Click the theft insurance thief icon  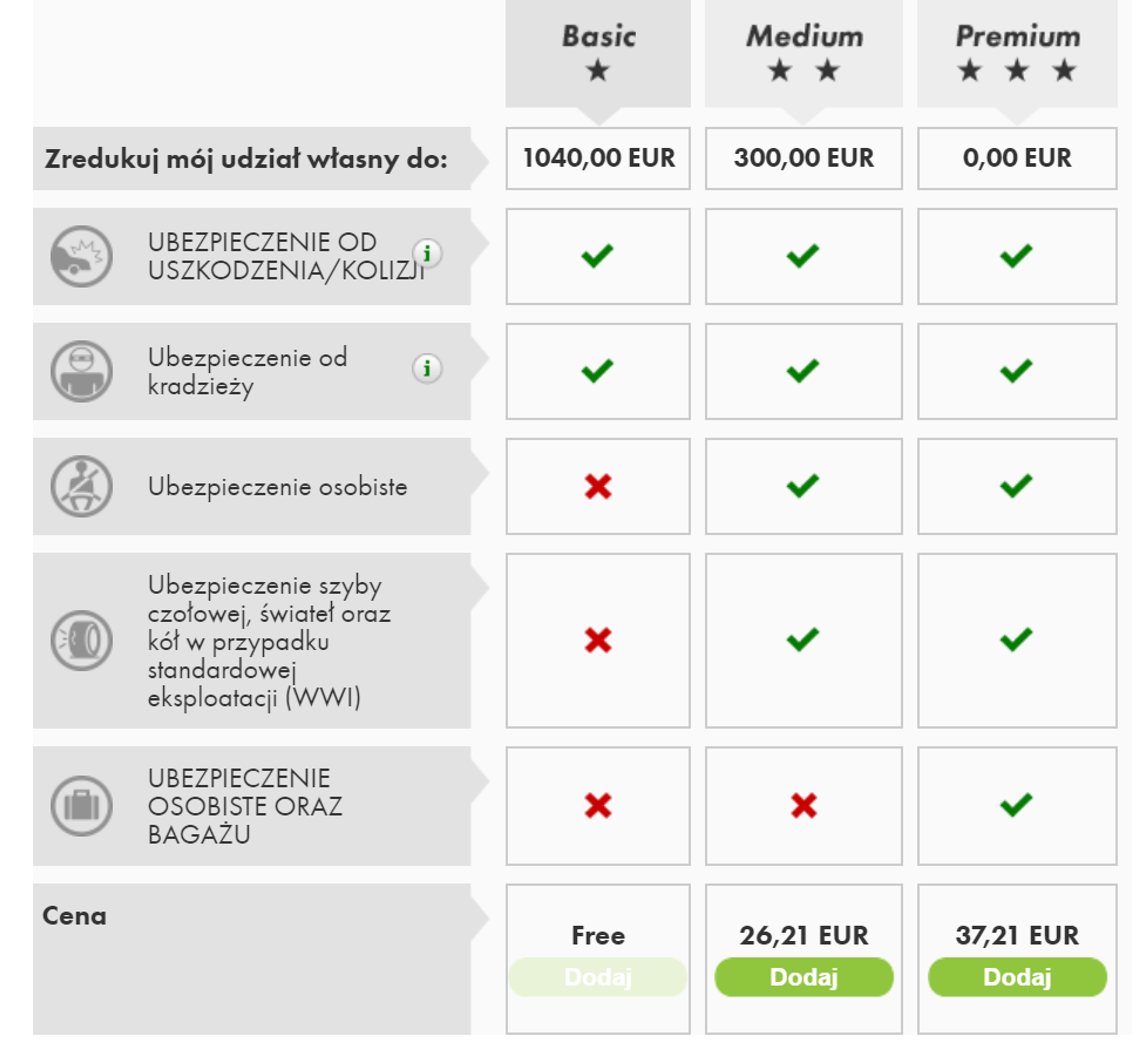tap(81, 371)
